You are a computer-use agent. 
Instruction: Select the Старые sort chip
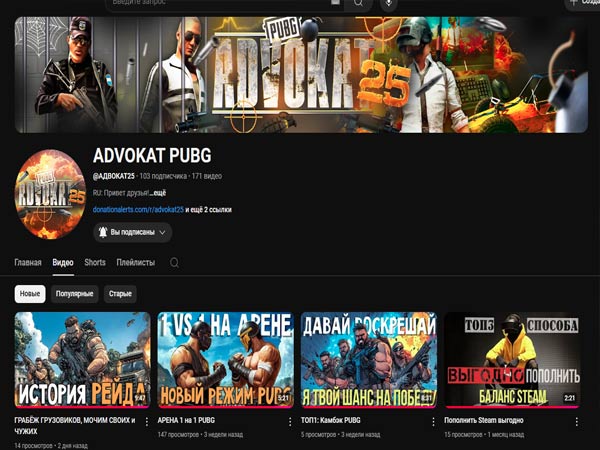click(120, 294)
